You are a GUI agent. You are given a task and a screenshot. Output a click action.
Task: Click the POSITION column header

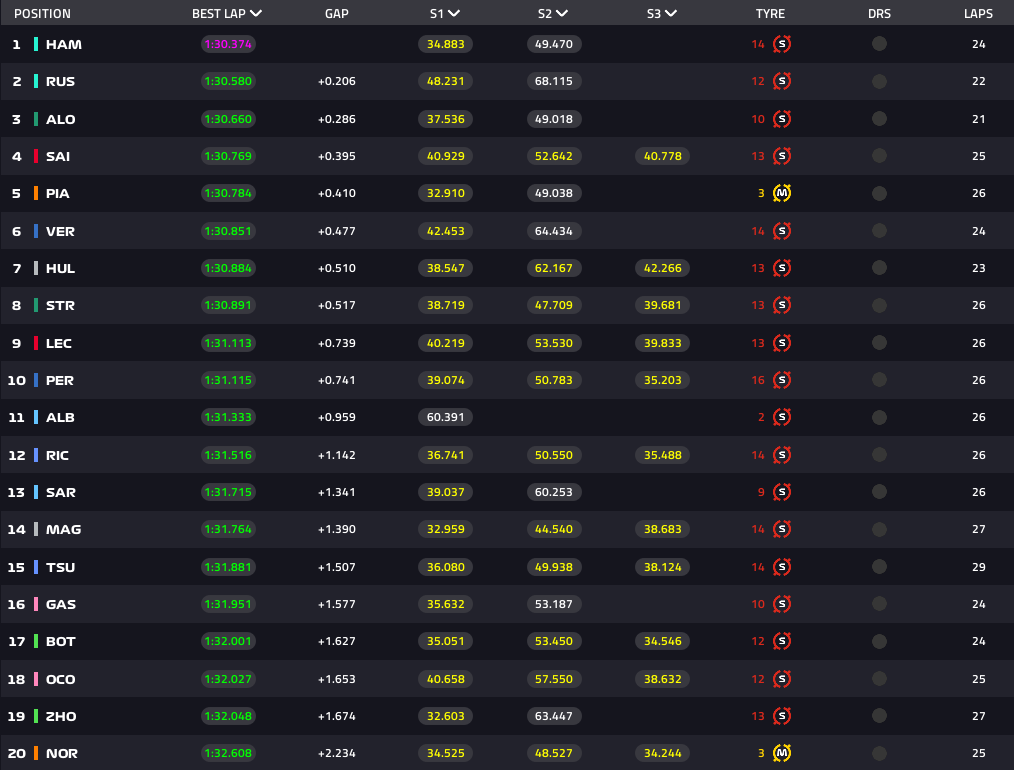click(41, 14)
